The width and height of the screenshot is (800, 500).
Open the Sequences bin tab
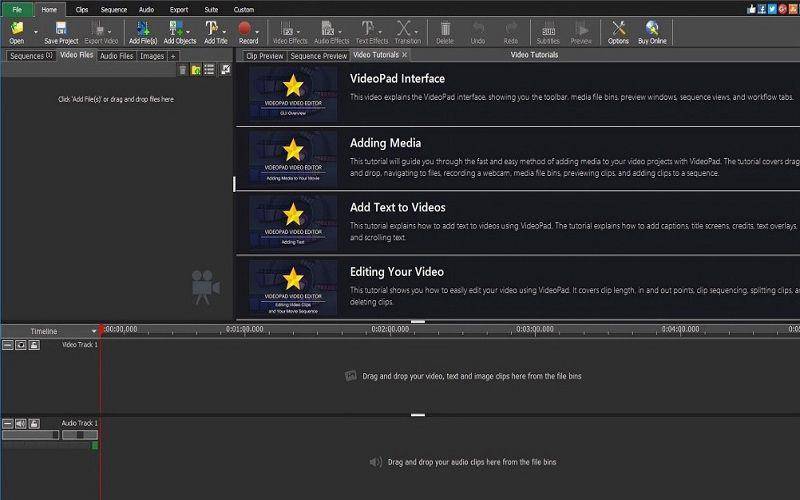point(31,56)
